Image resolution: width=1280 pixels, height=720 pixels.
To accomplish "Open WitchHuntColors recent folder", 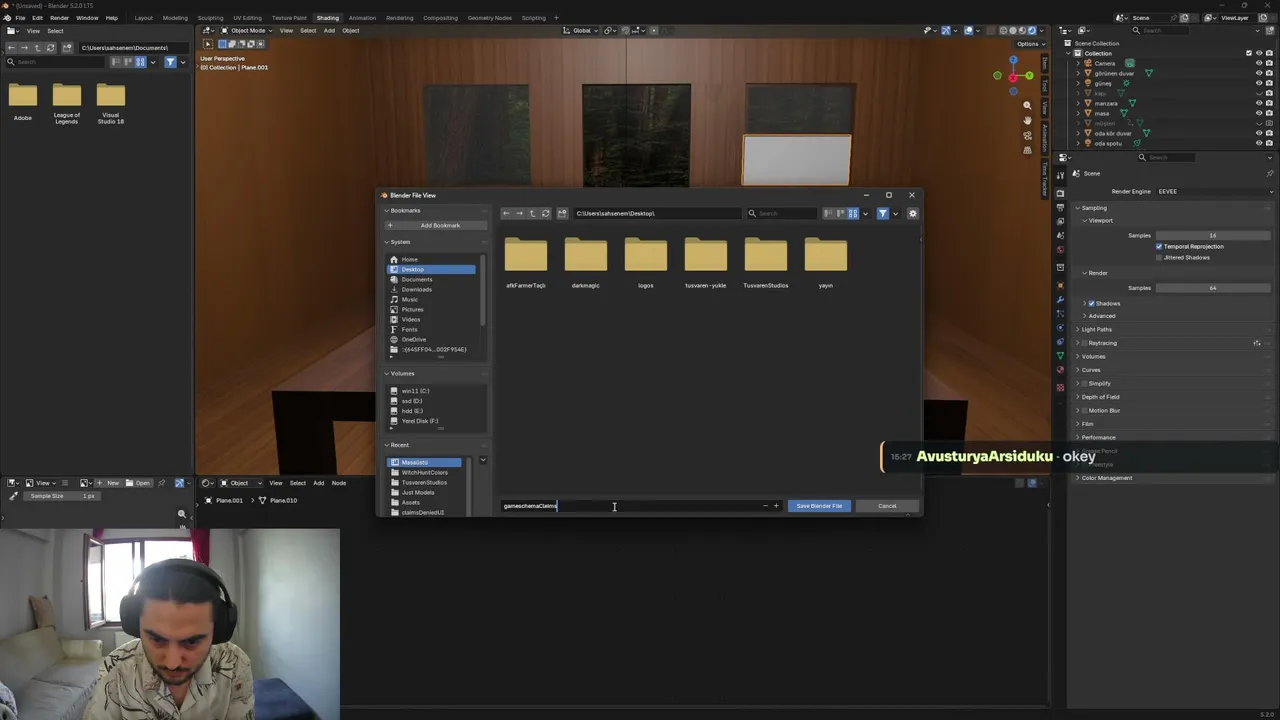I will tap(425, 472).
